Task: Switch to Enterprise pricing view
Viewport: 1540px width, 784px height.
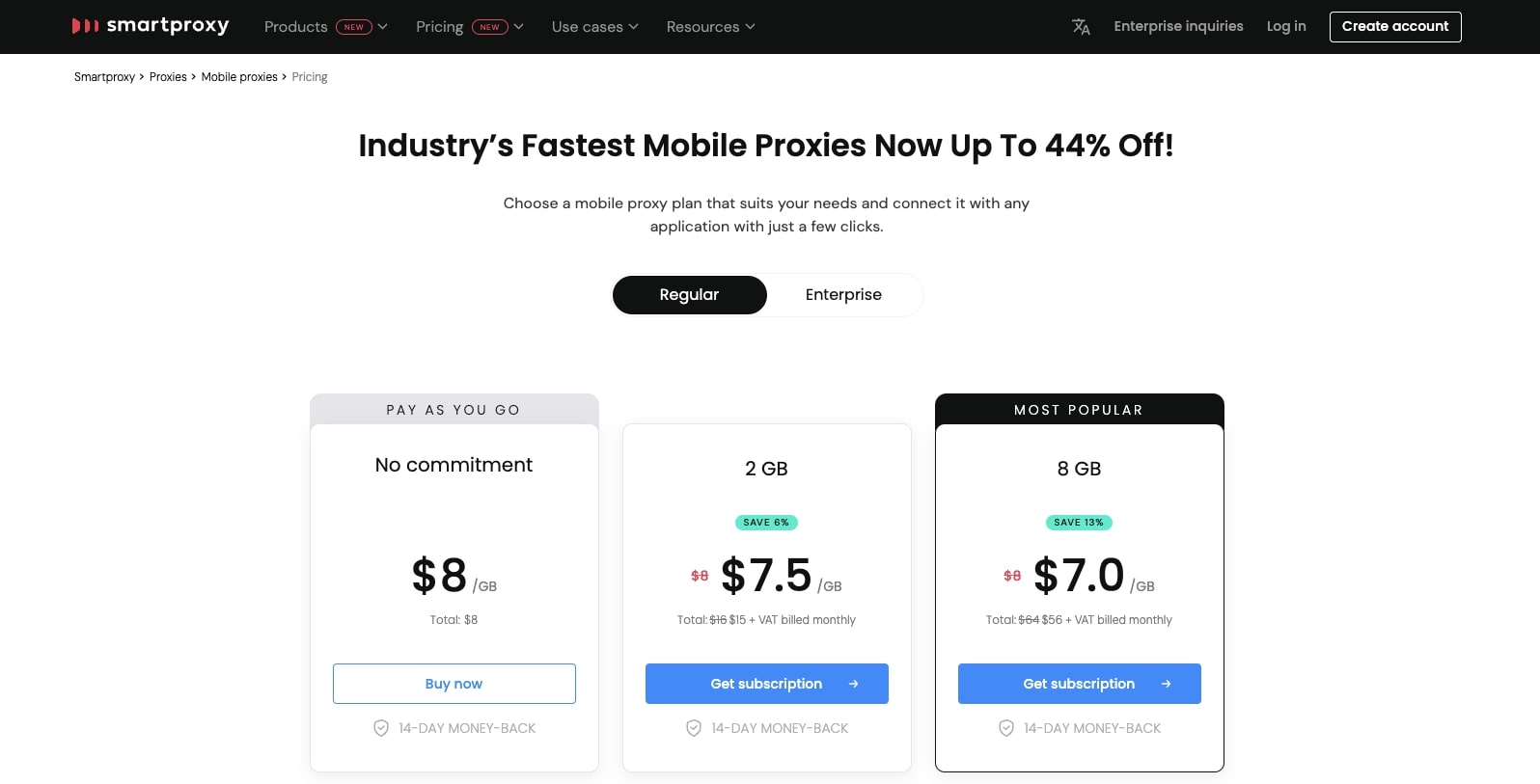Action: 843,294
